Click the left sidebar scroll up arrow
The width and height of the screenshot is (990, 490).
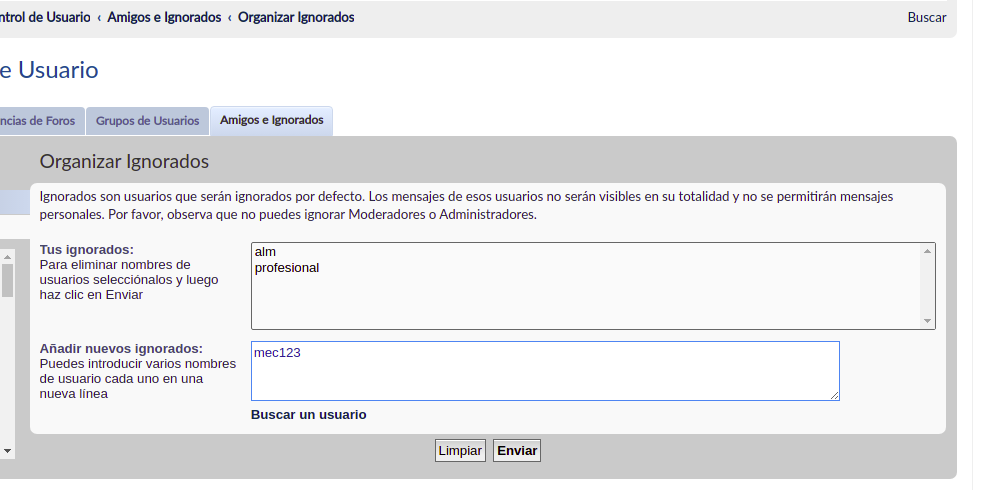point(8,256)
